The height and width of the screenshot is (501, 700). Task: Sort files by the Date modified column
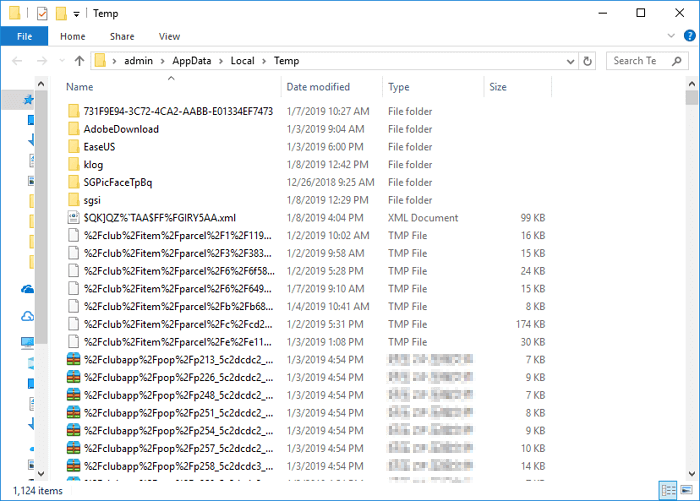(318, 87)
